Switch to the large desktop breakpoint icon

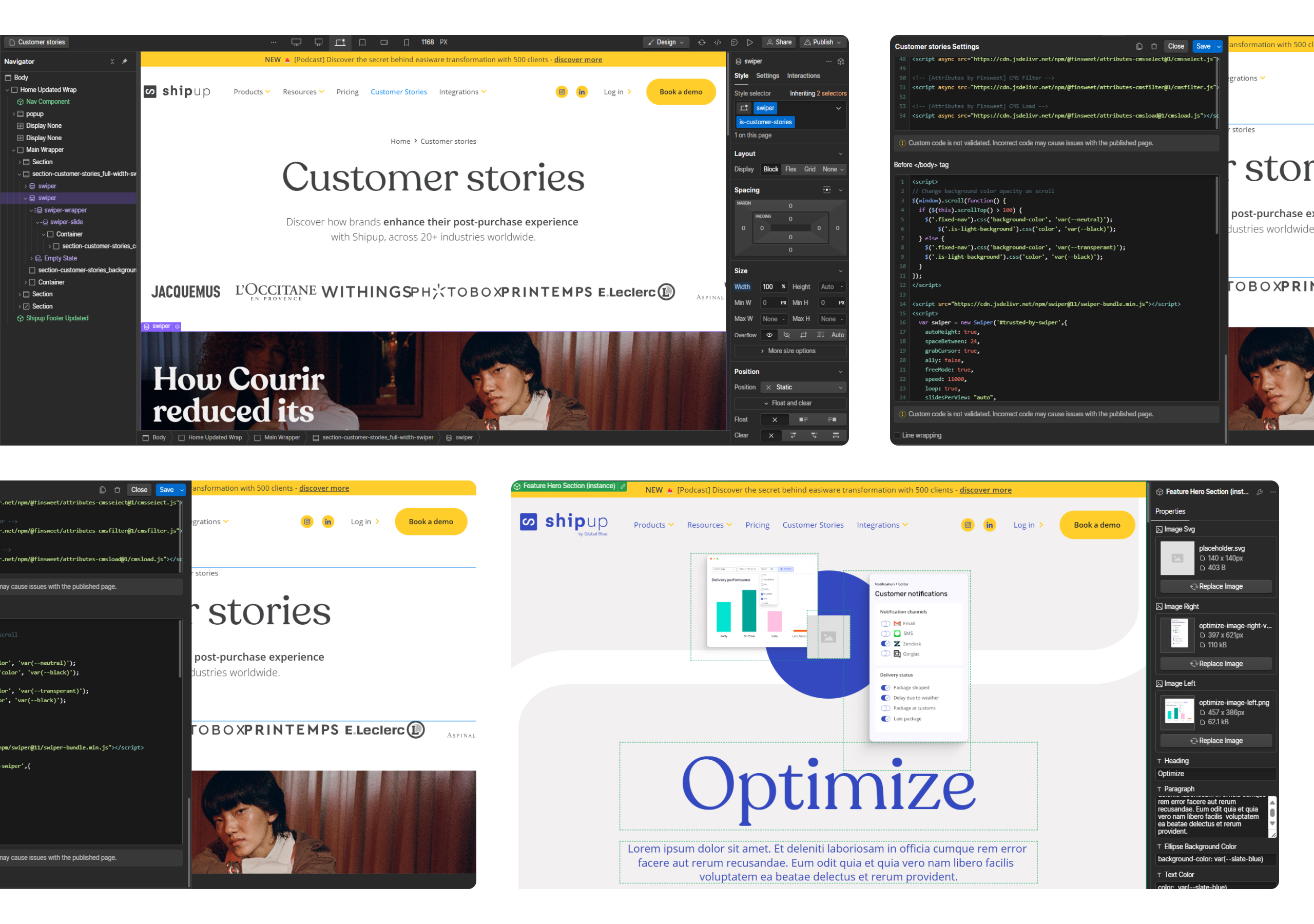point(296,43)
